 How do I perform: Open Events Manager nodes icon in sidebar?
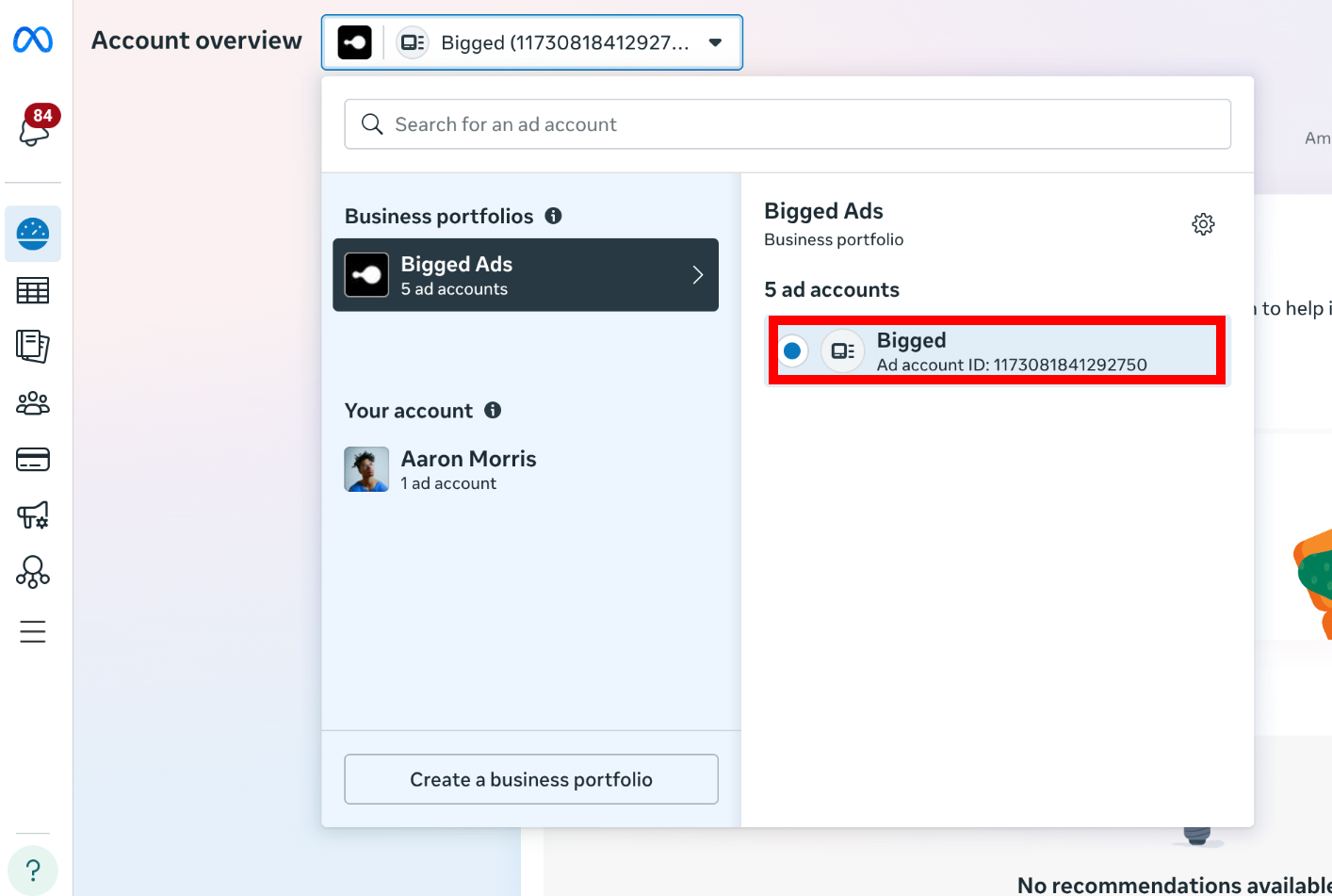tap(33, 572)
